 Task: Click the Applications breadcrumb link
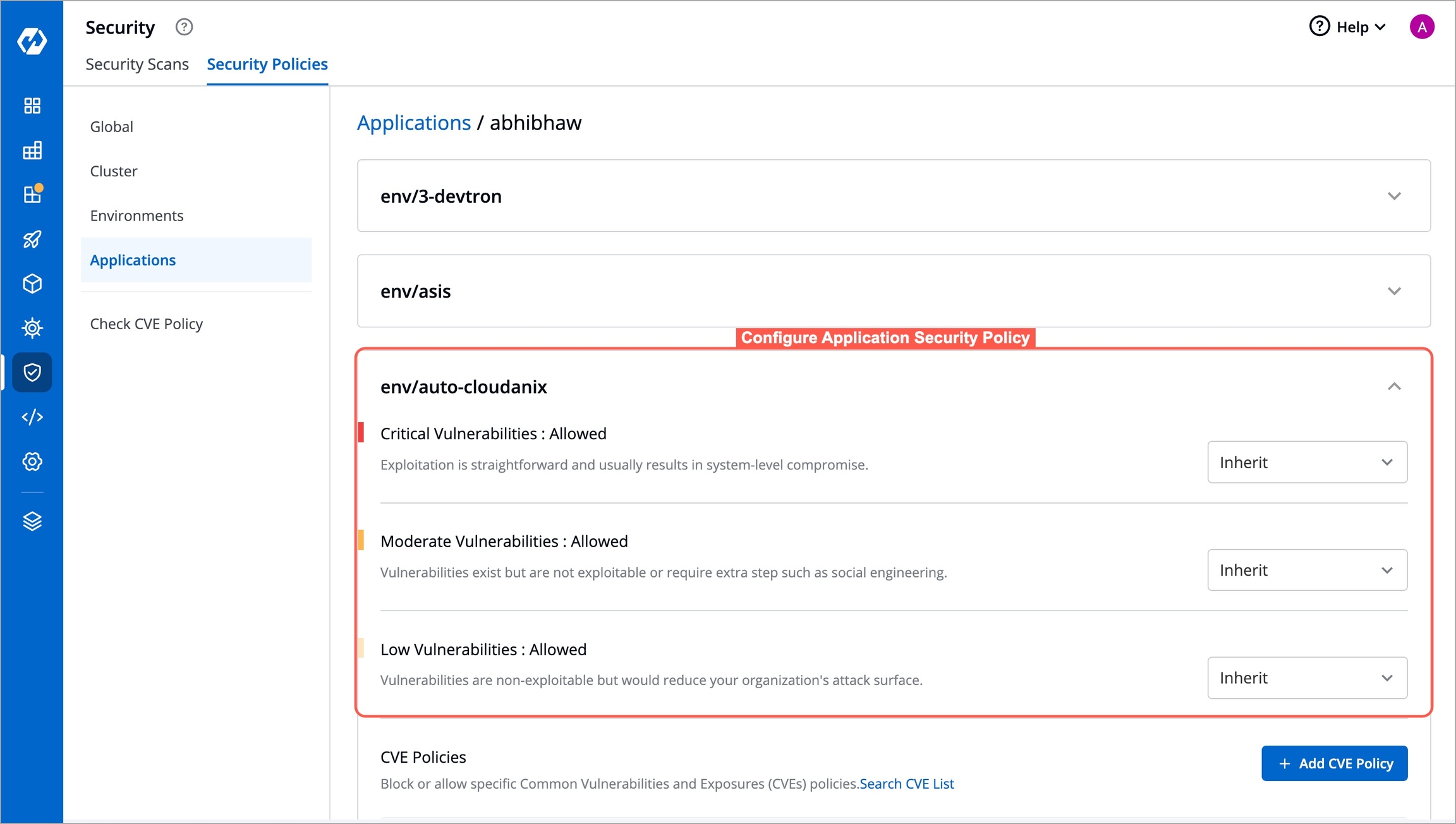pos(414,123)
